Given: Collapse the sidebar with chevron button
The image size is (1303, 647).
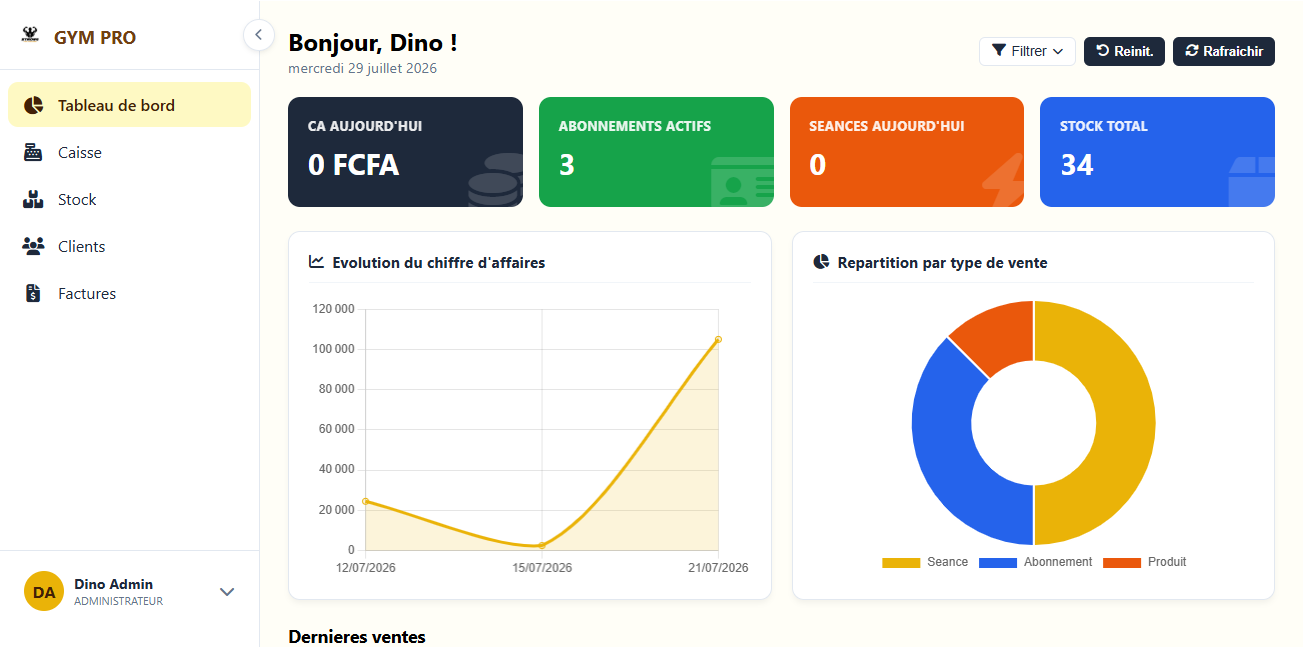Looking at the screenshot, I should (x=258, y=35).
